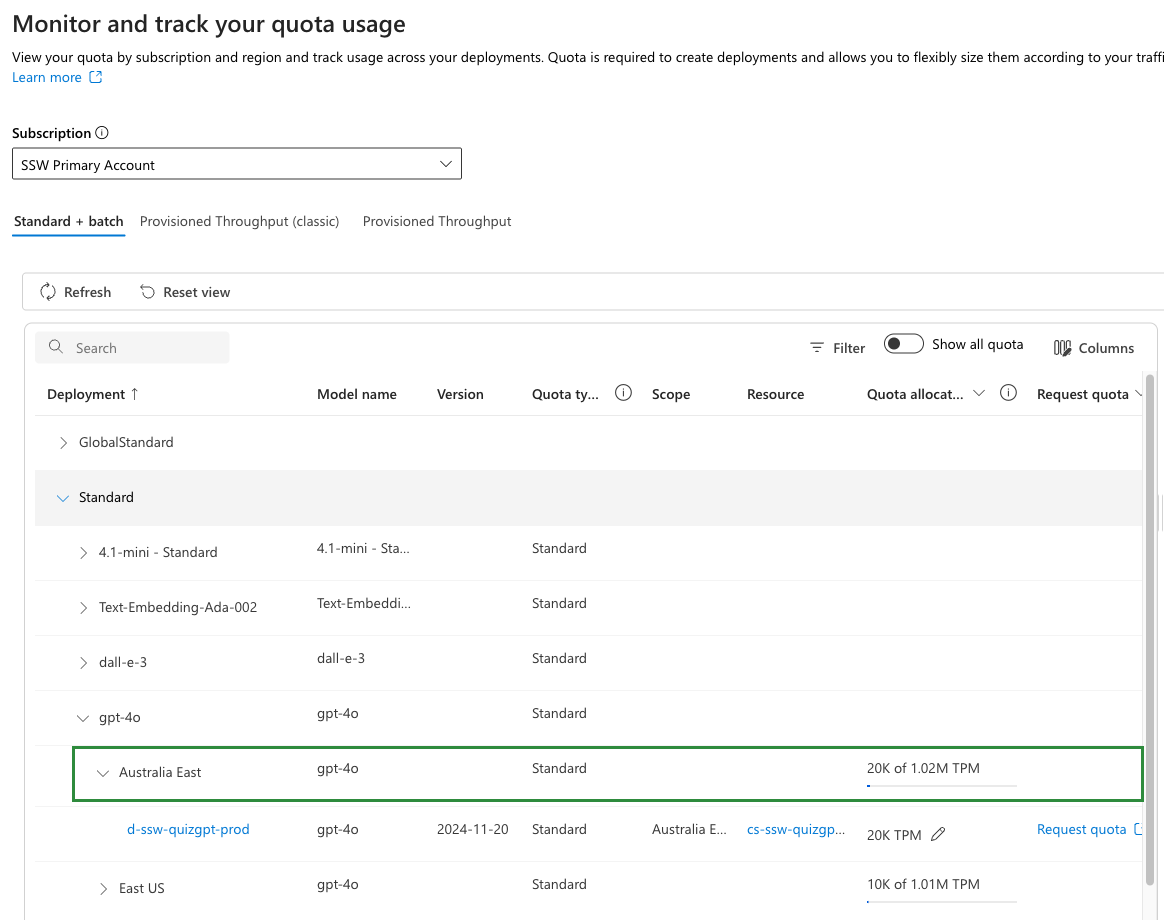Viewport: 1164px width, 920px height.
Task: Click the 20K of 1.02M TPM text
Action: tap(923, 769)
